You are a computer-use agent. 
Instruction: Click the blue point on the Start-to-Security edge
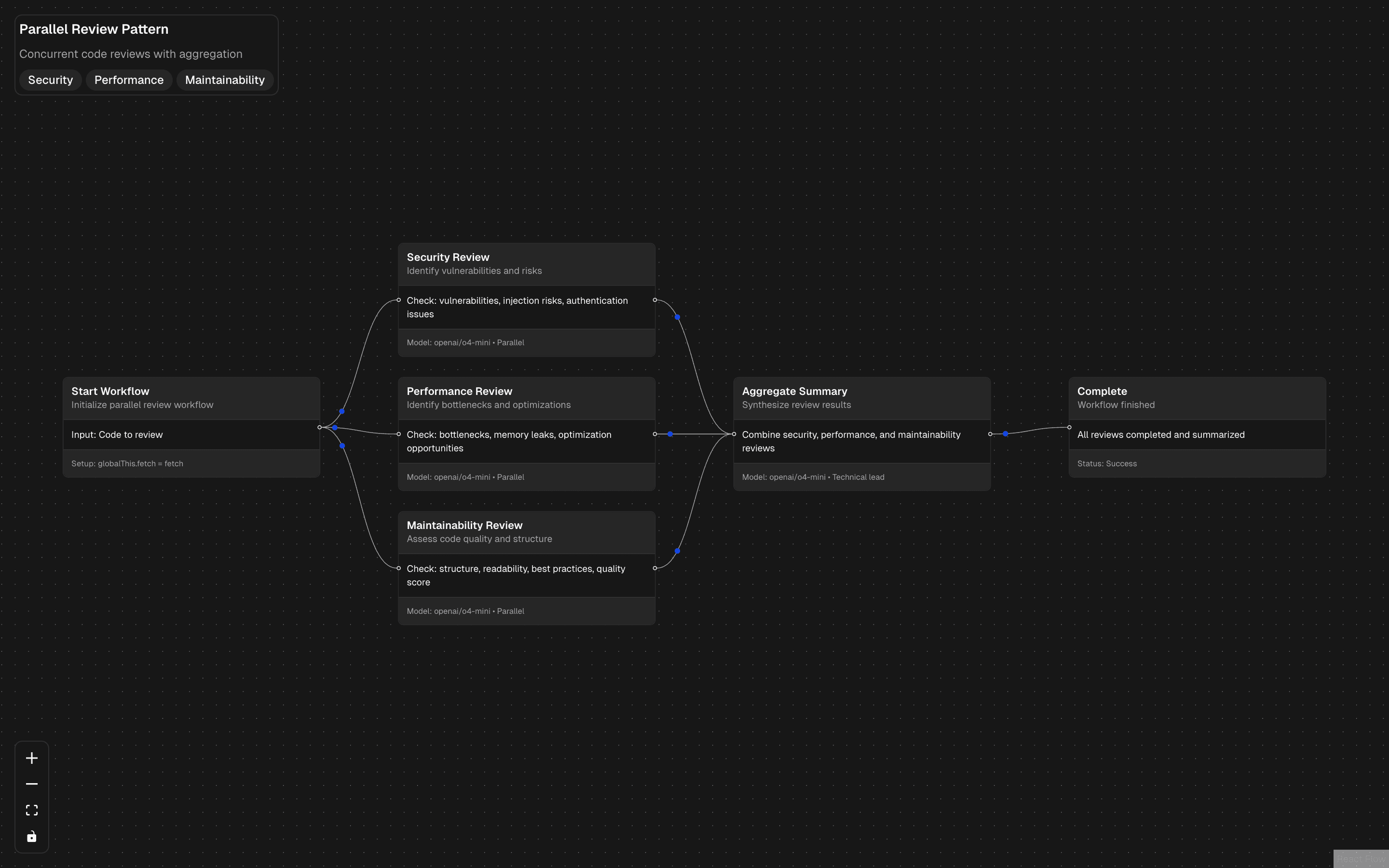(342, 411)
